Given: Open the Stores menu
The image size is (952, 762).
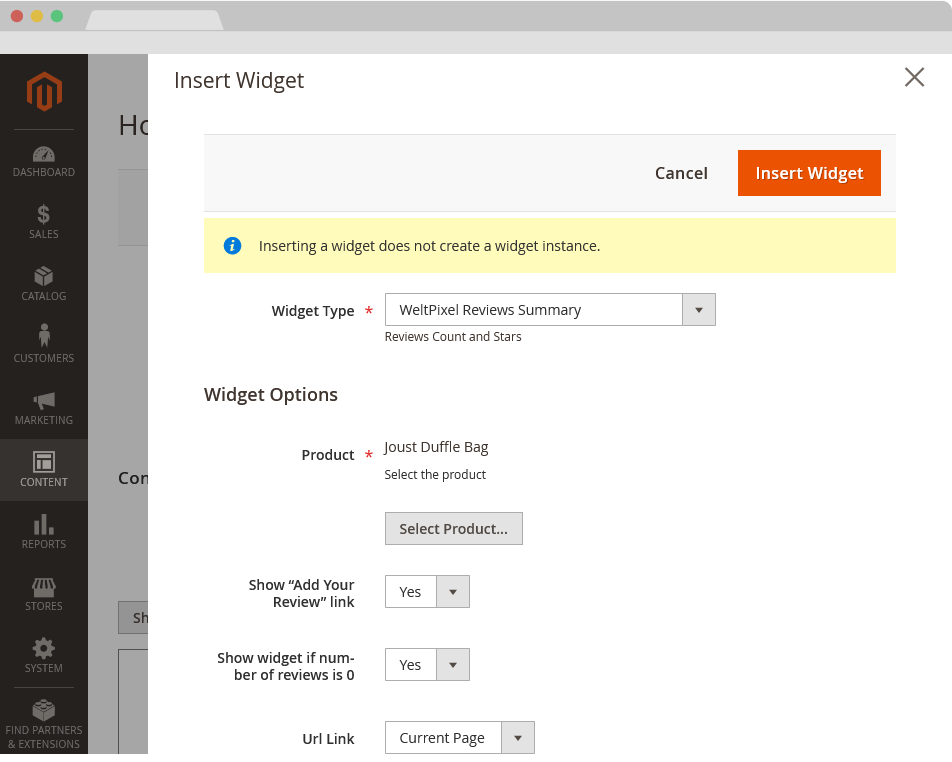Looking at the screenshot, I should [x=44, y=593].
